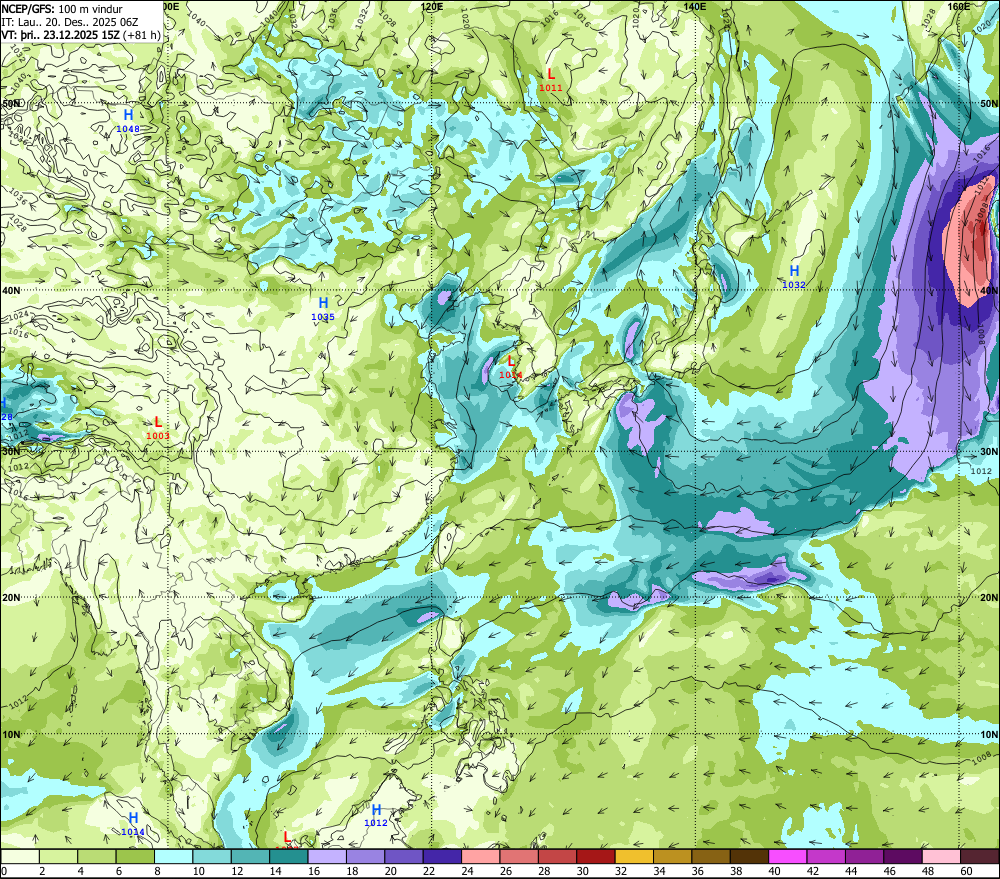The image size is (1000, 879).
Task: Click the initial time line 'IT: Lau.. 20. Des.. 2025 06Z'
Action: click(x=70, y=22)
